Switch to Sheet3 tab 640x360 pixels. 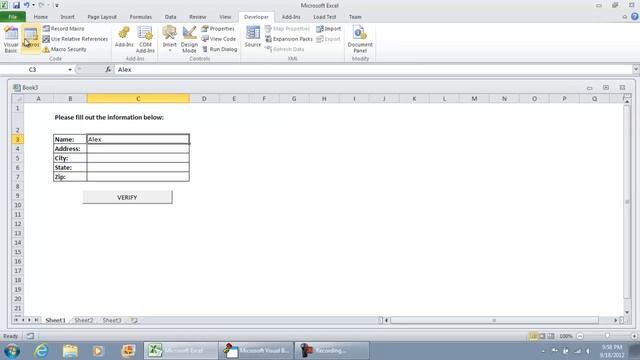point(112,320)
